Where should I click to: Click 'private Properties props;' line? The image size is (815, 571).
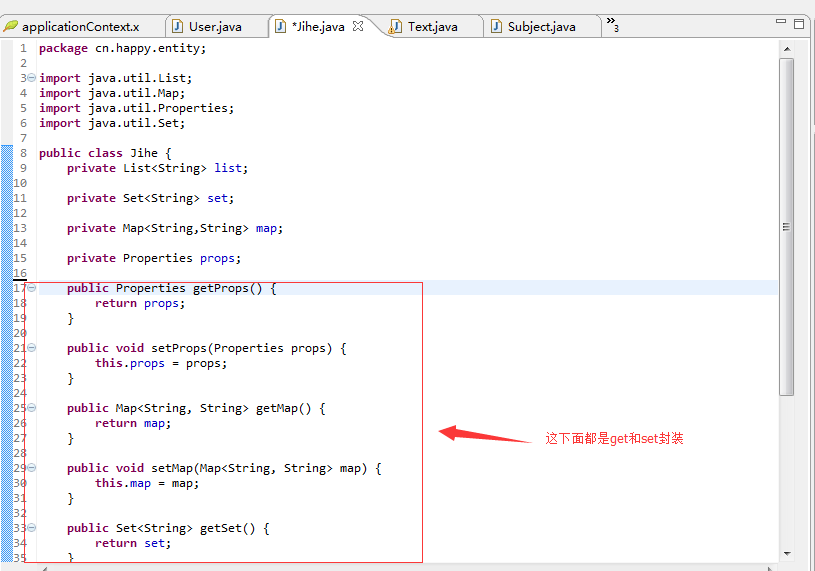pos(154,258)
